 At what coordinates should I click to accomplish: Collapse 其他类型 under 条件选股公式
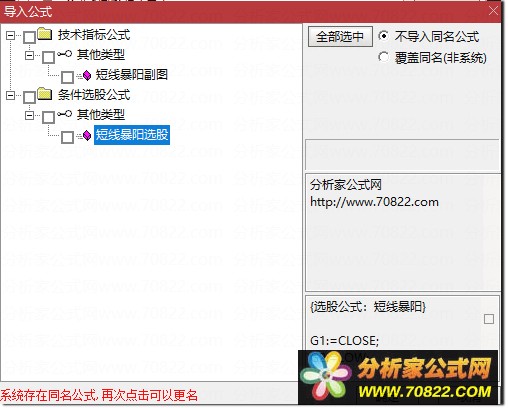click(30, 116)
